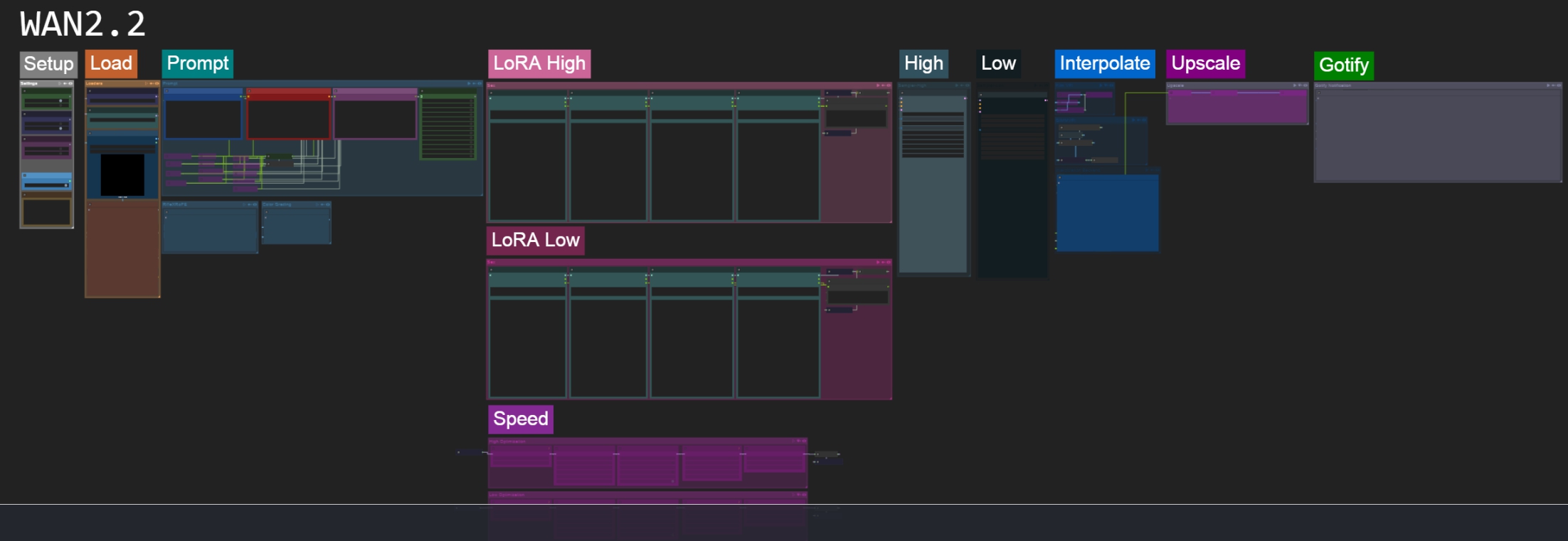Click the Upscale group title bar
1568x541 pixels.
coord(1237,85)
